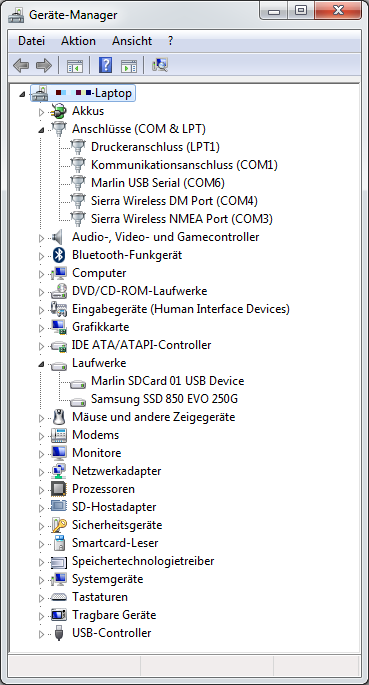The width and height of the screenshot is (369, 685).
Task: Select the Prozessoren chip icon
Action: point(59,489)
